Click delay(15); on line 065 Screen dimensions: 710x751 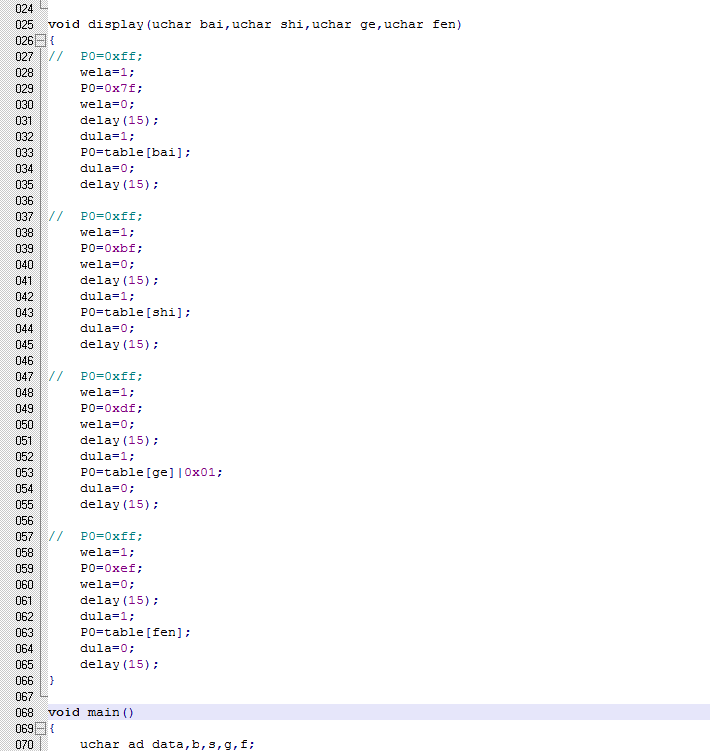(119, 664)
